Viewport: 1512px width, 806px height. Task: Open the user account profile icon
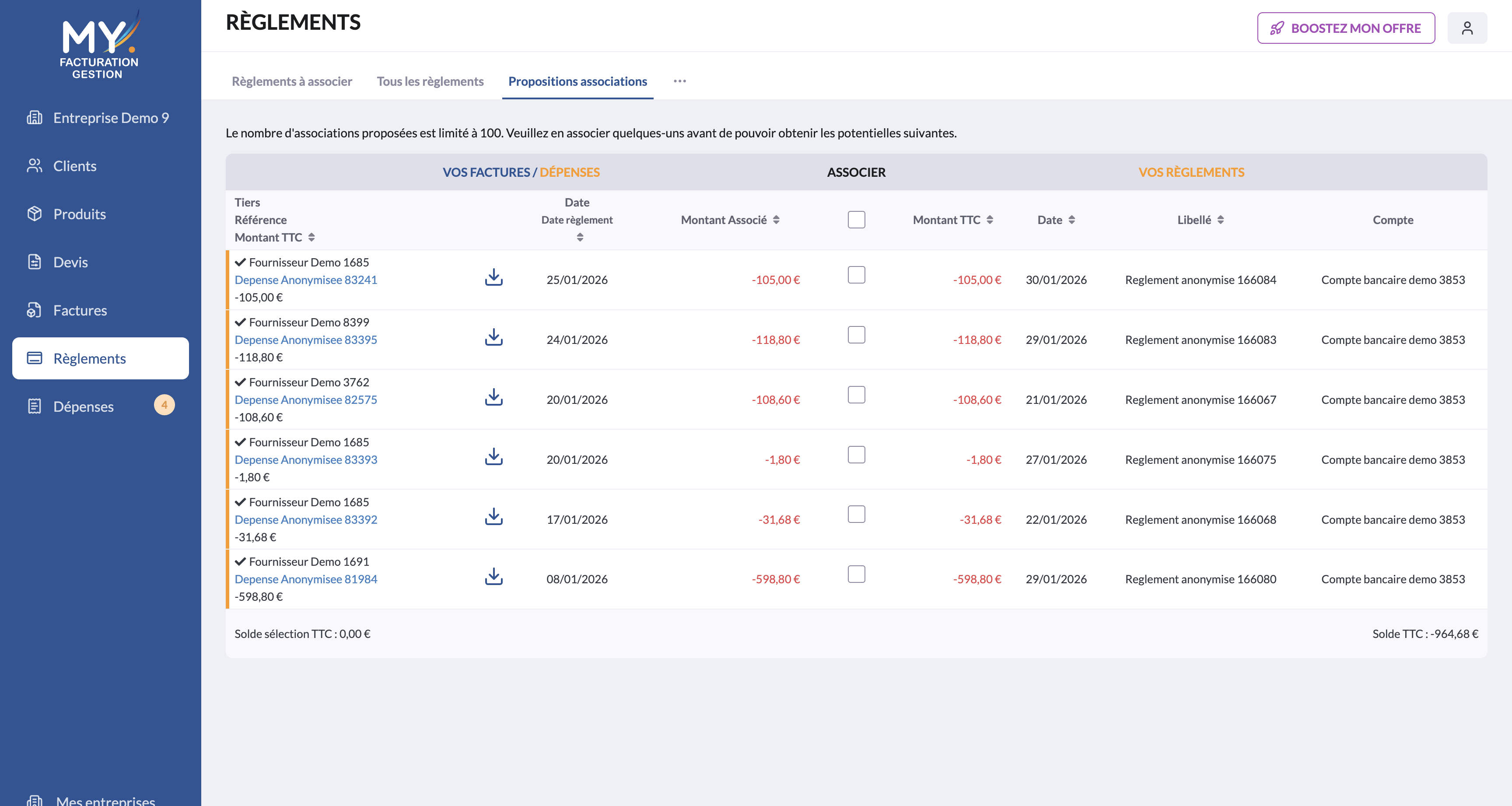[1467, 28]
